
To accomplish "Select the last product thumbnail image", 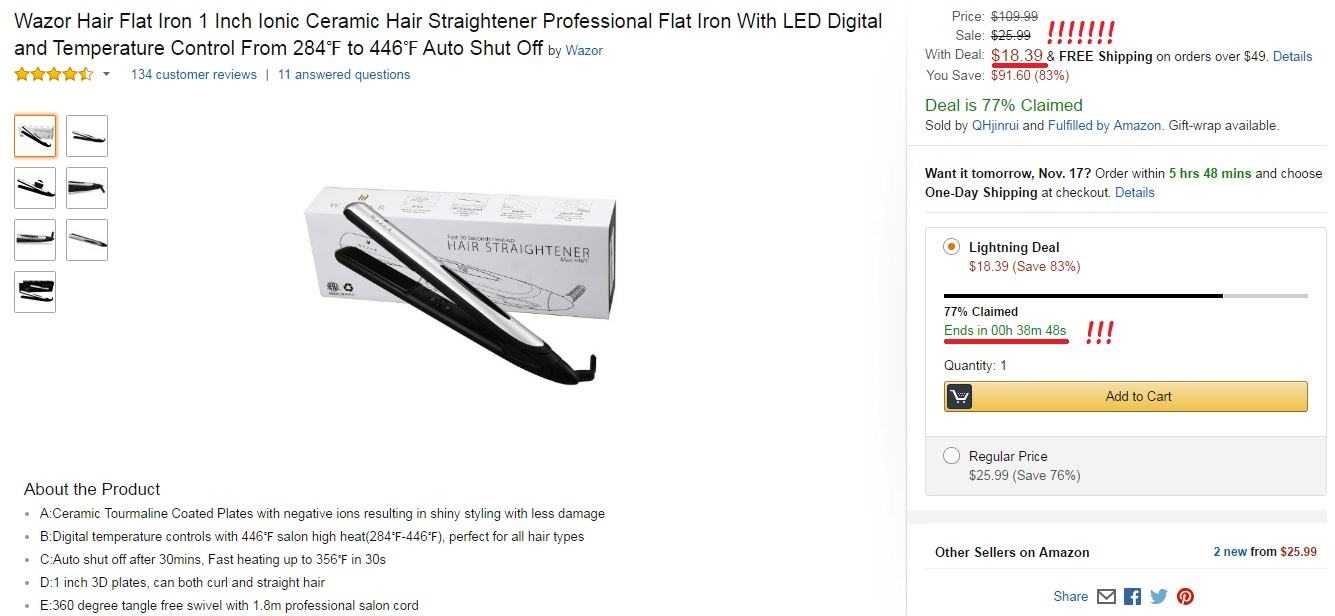I will pos(35,292).
